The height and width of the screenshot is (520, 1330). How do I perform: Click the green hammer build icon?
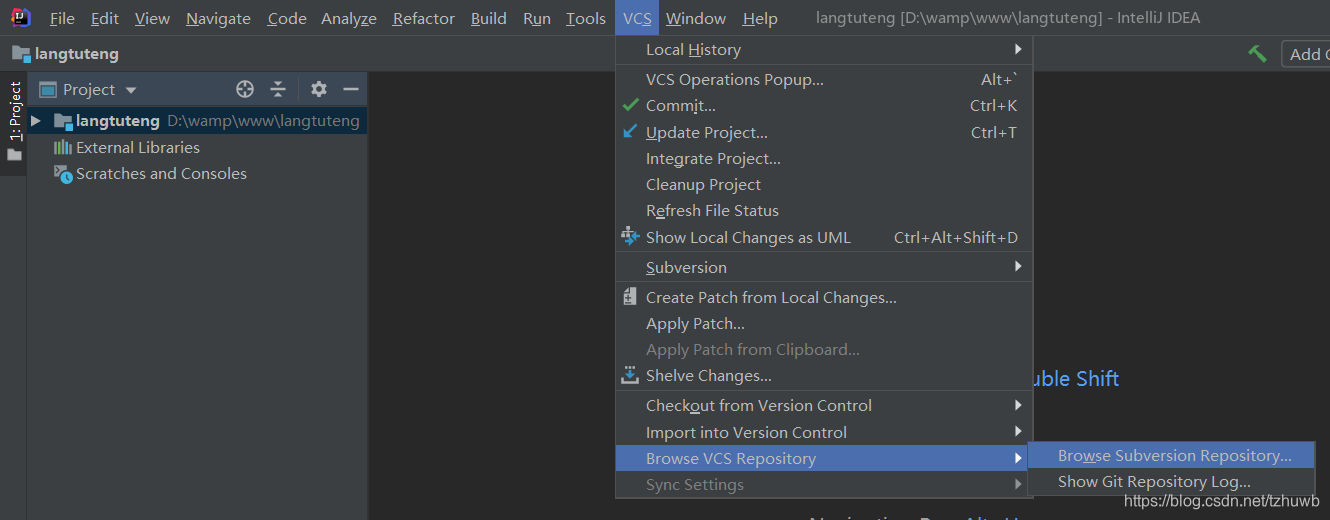coord(1257,54)
